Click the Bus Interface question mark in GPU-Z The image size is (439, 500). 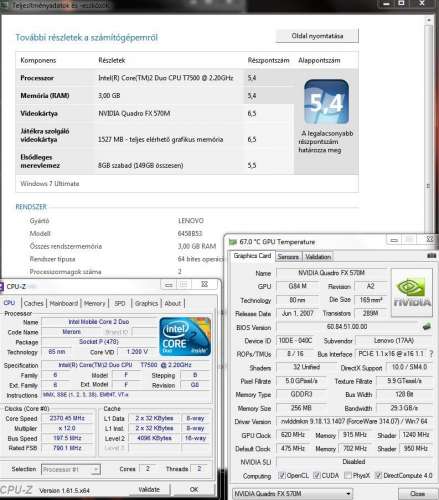431,354
